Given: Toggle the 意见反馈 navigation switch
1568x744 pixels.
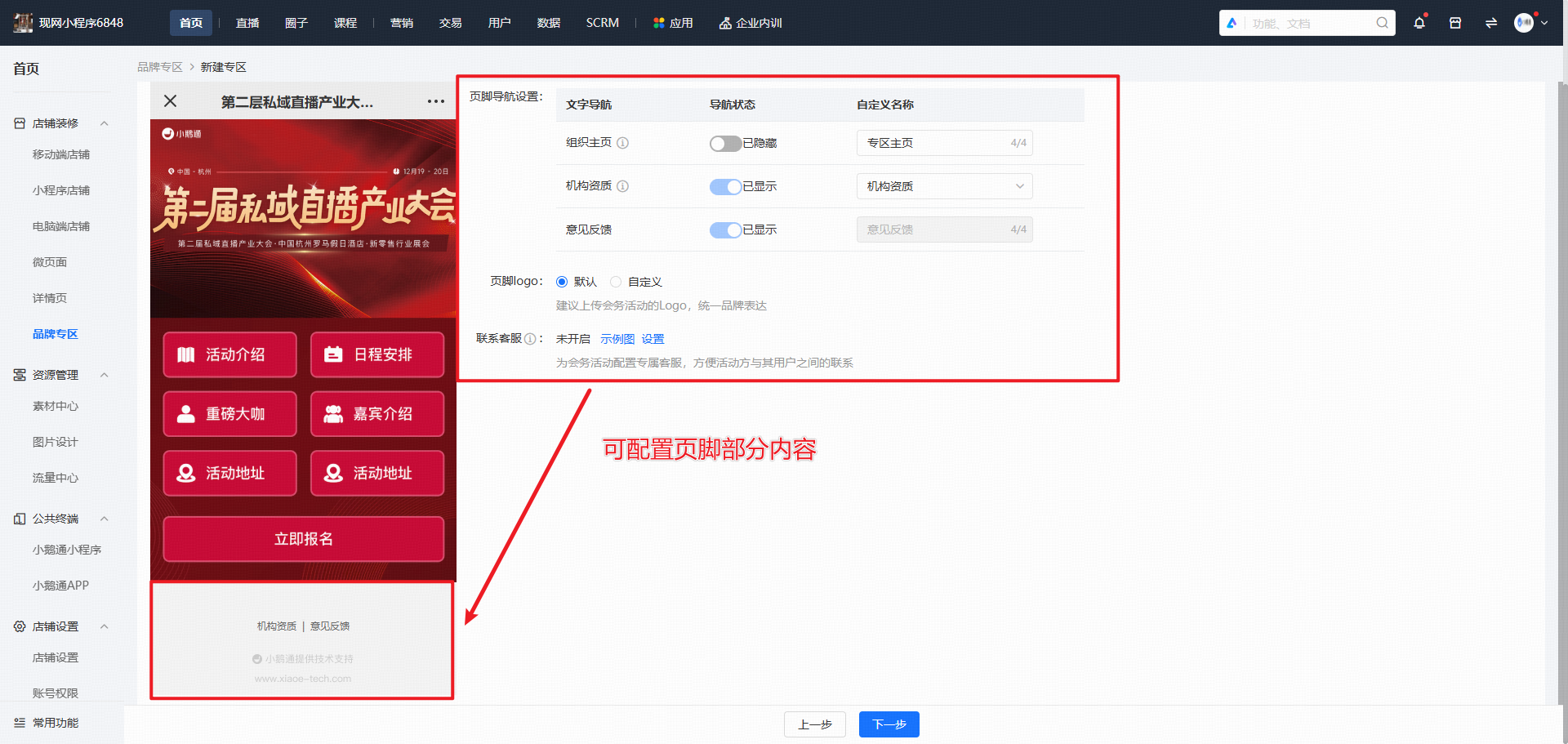Looking at the screenshot, I should tap(725, 230).
